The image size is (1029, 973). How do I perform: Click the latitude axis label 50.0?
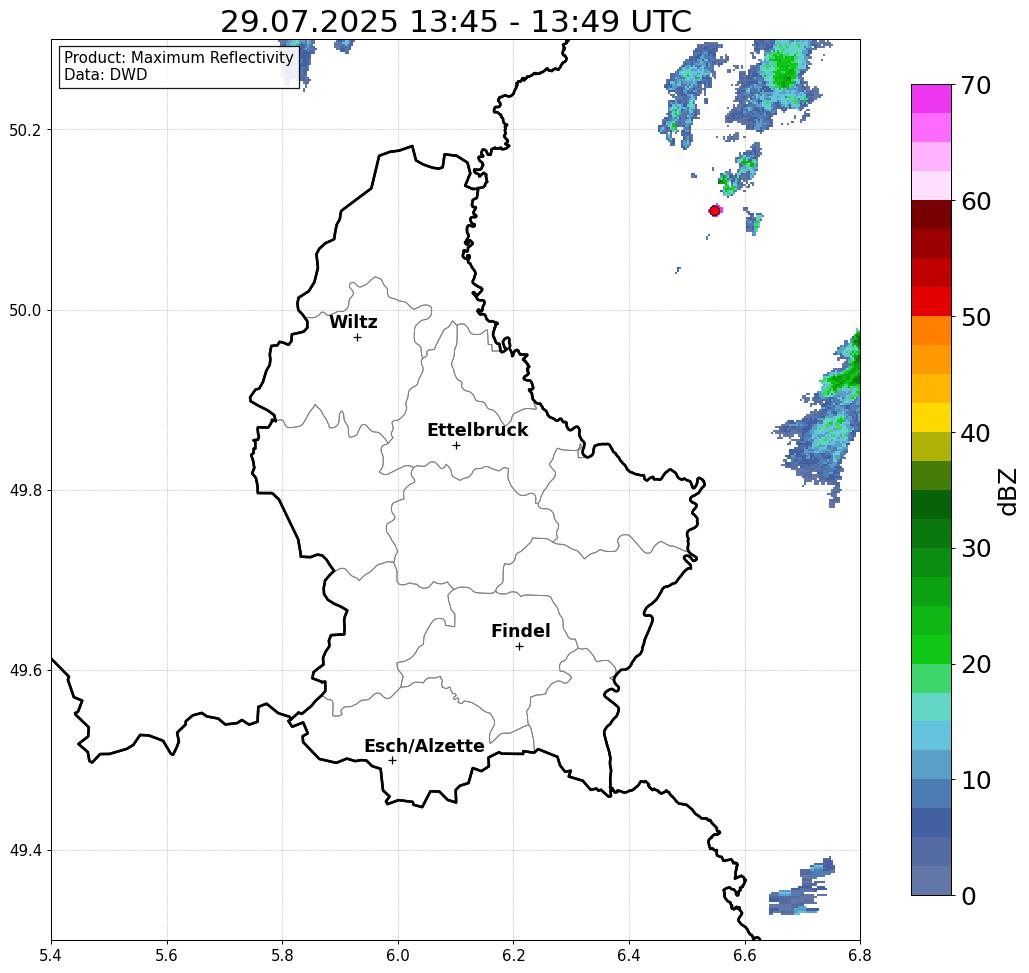(24, 310)
